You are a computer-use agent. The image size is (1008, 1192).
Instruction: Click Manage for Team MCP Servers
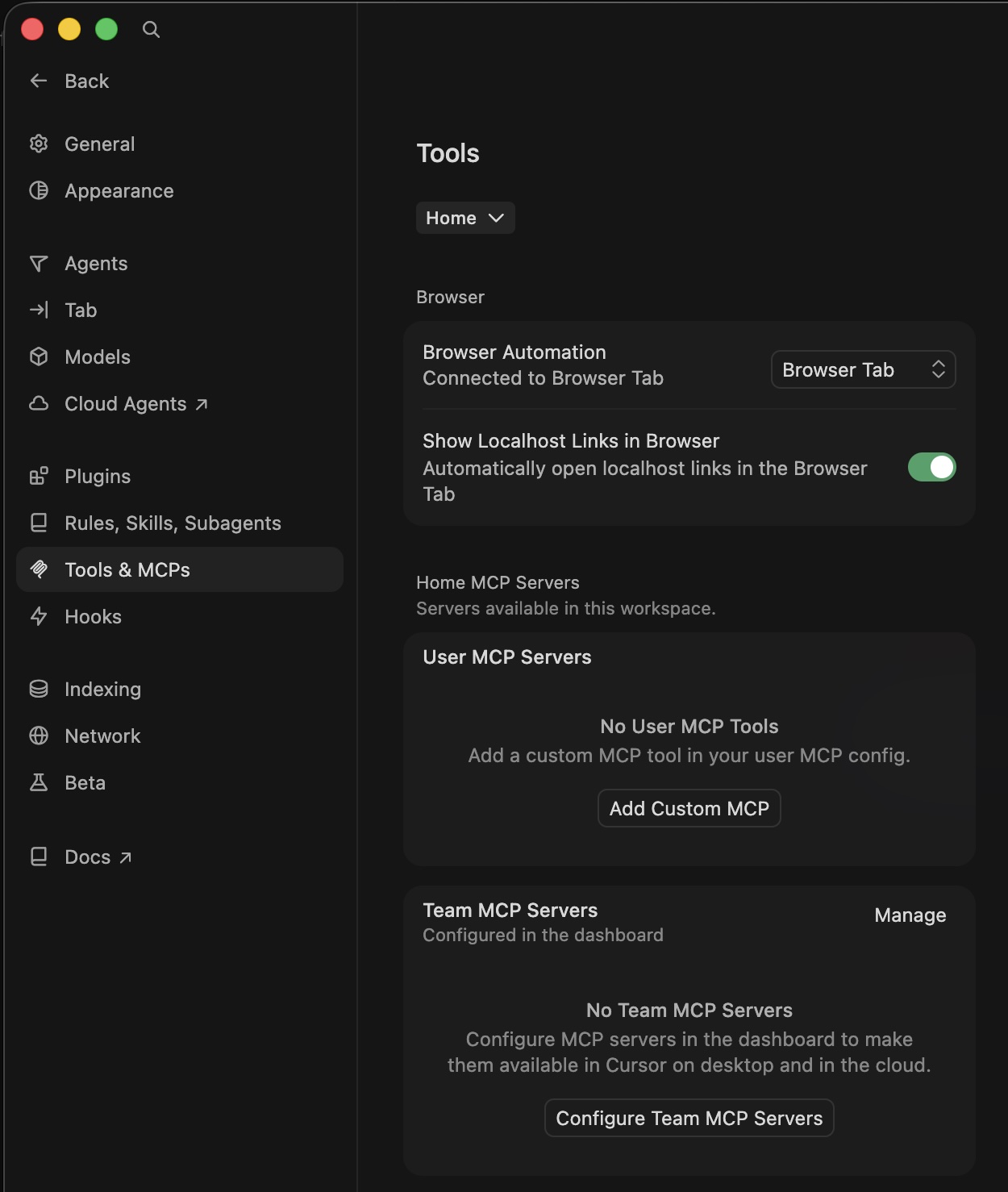tap(910, 915)
